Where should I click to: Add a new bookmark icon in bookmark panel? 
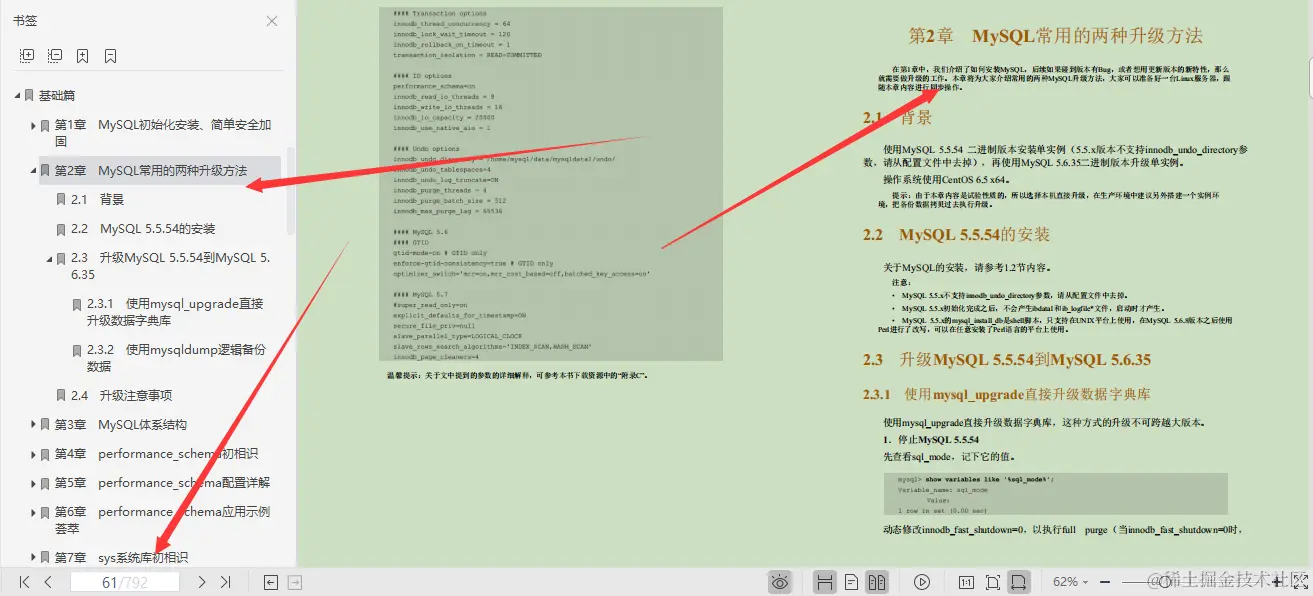82,55
